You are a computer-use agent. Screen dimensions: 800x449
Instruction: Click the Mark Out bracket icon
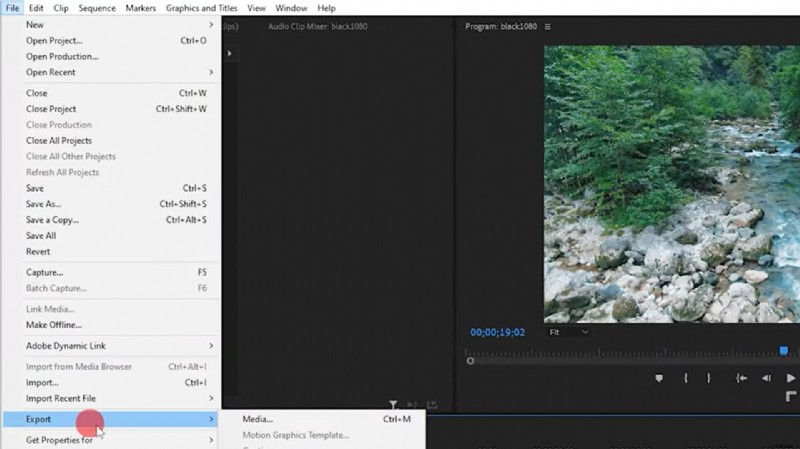pos(709,378)
